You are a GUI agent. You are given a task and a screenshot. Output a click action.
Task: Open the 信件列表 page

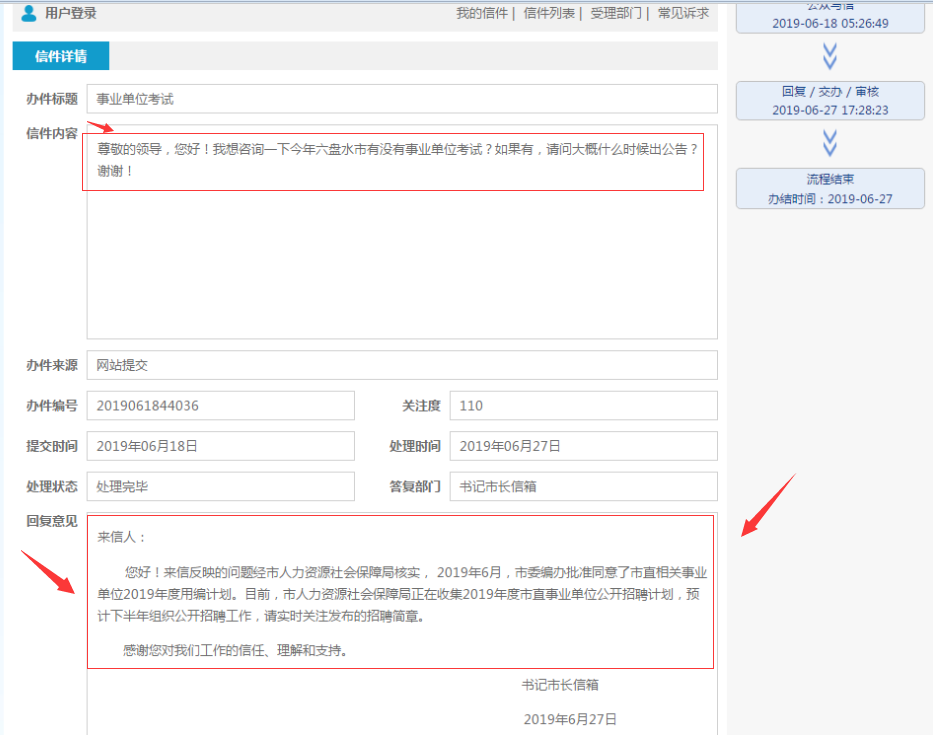click(x=549, y=14)
